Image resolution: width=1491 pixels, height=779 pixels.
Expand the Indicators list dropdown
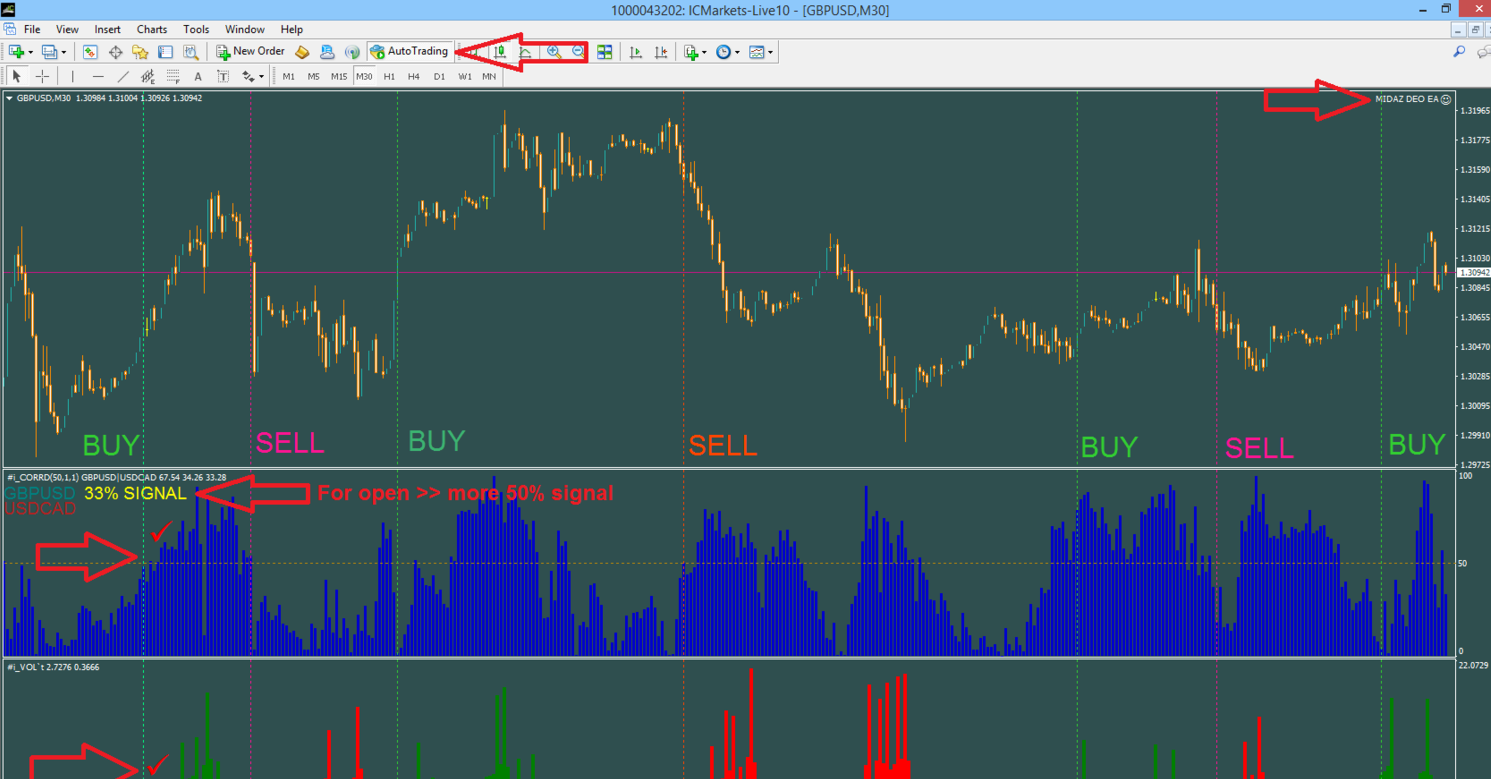704,52
